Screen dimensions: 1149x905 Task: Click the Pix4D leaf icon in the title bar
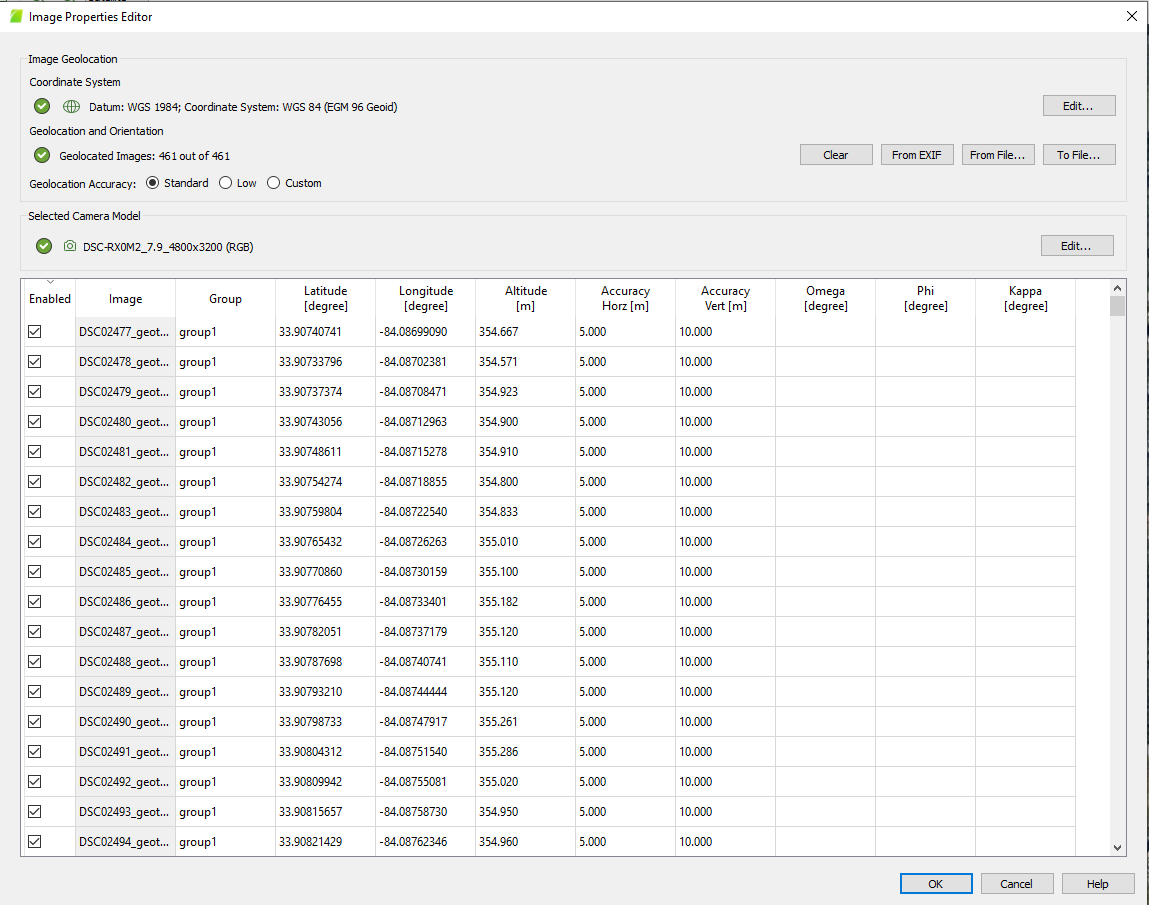coord(14,16)
